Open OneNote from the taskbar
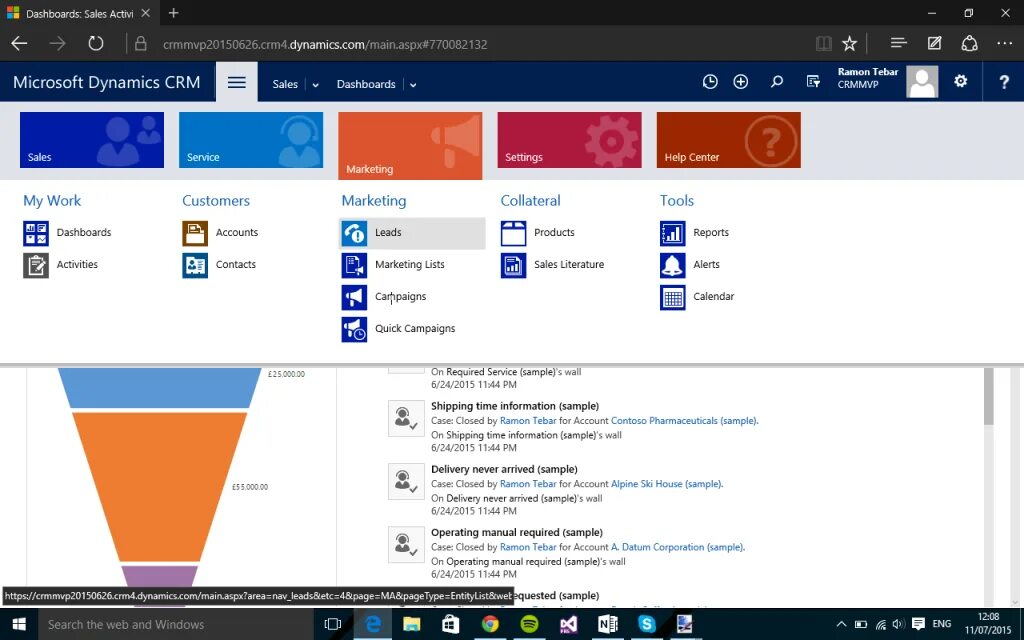Image resolution: width=1024 pixels, height=640 pixels. pyautogui.click(x=607, y=624)
